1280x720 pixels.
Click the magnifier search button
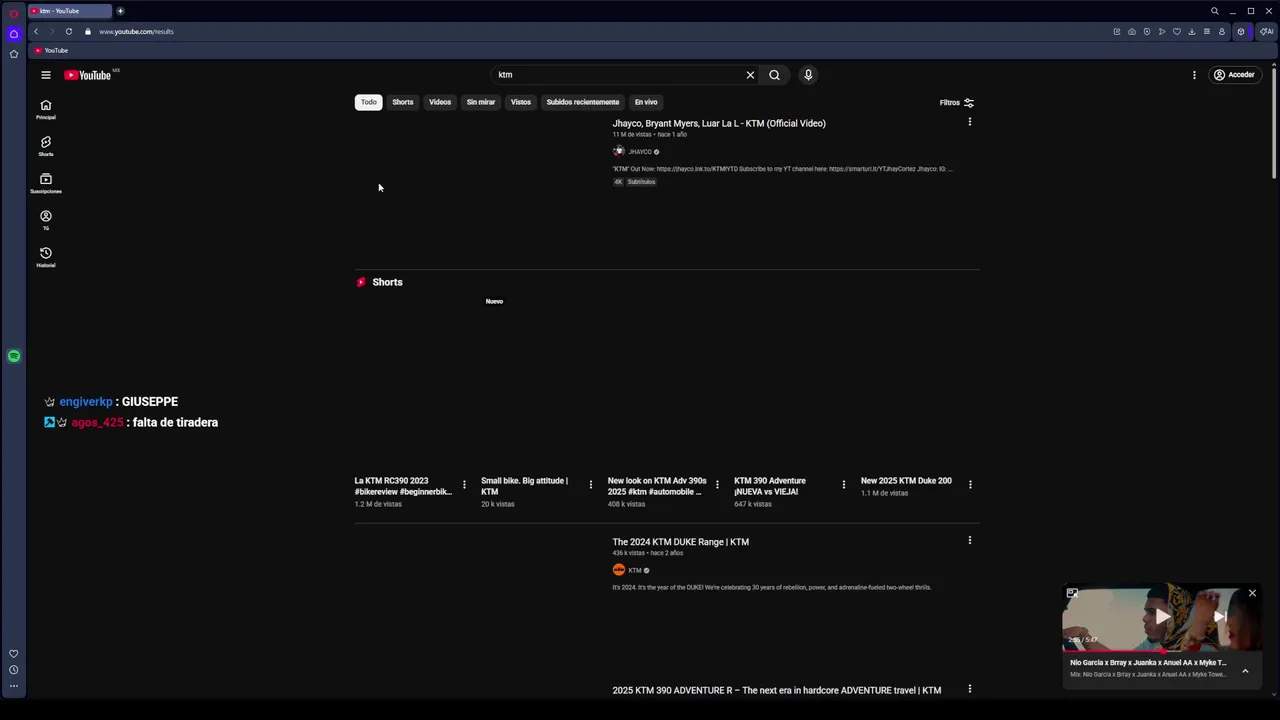click(774, 75)
